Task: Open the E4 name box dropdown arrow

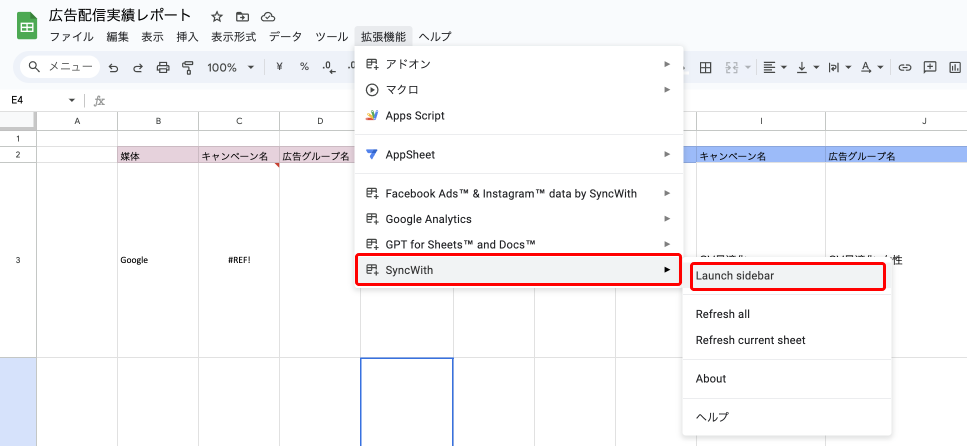Action: point(72,101)
